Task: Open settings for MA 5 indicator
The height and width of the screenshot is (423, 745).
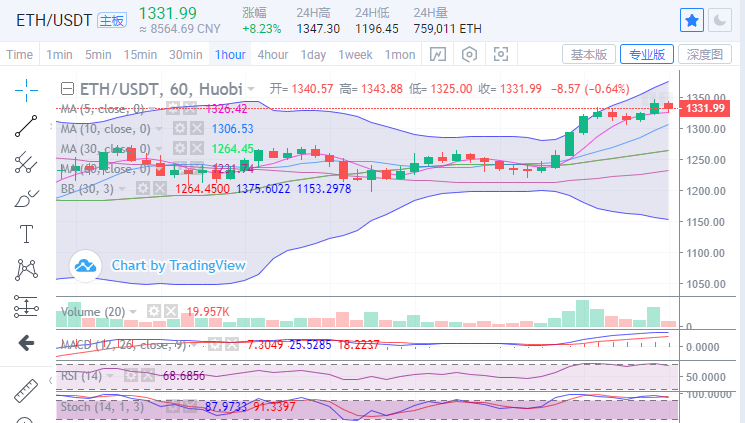Action: [x=173, y=109]
